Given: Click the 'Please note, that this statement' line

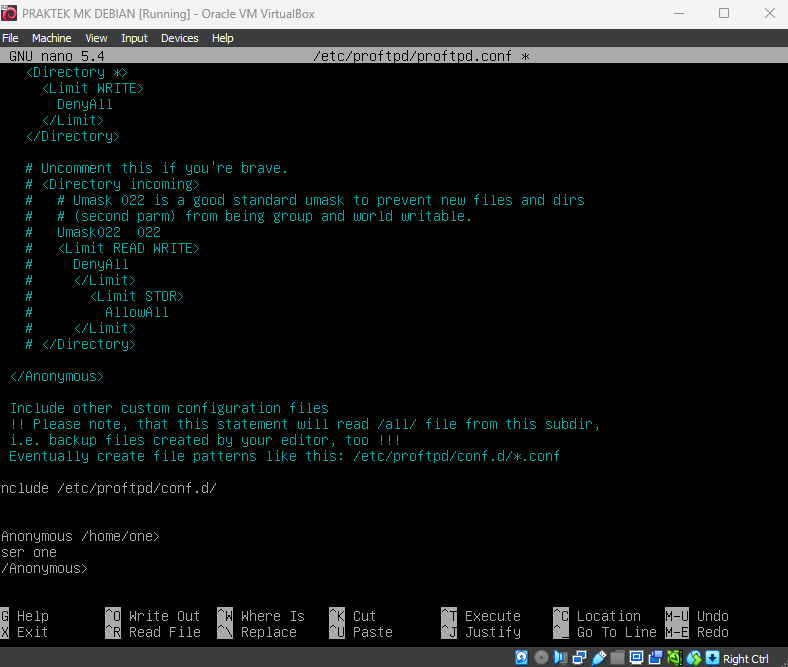Looking at the screenshot, I should (305, 424).
